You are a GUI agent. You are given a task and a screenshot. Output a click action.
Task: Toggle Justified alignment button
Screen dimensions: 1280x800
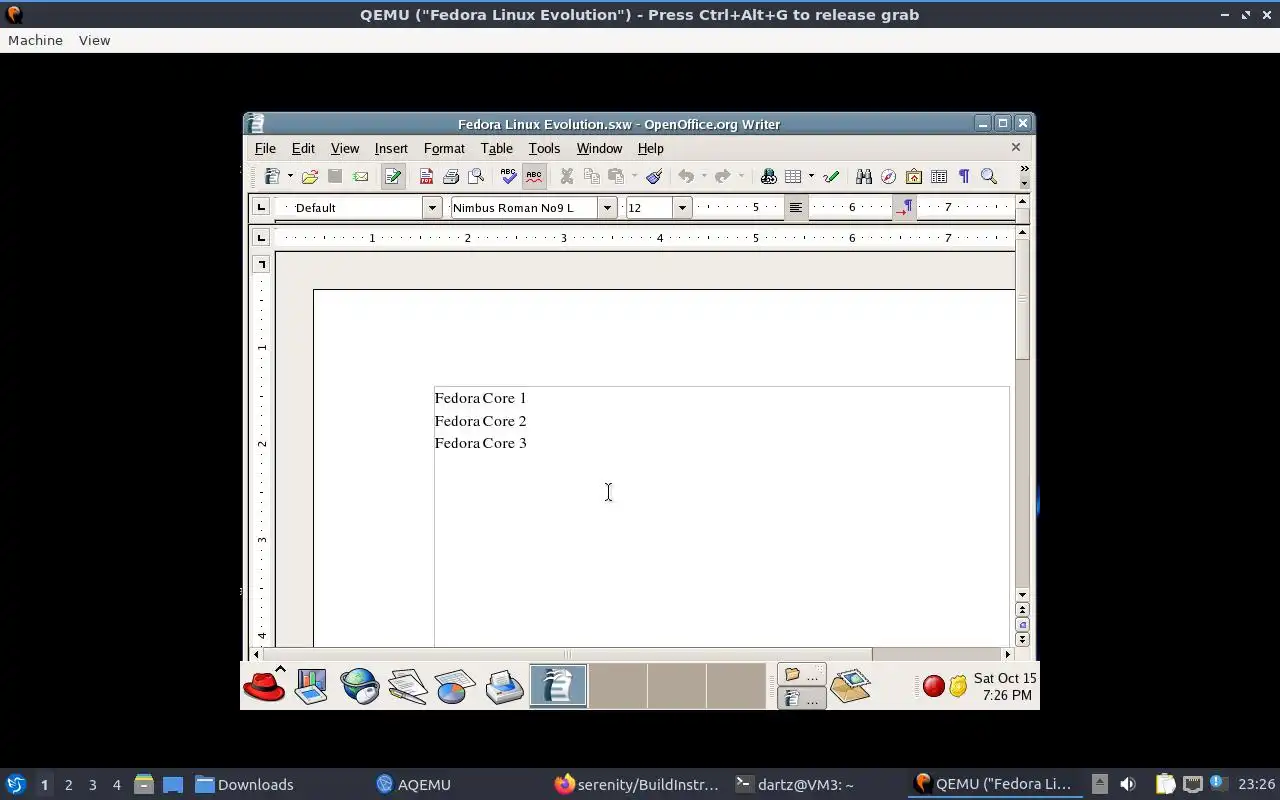(796, 208)
